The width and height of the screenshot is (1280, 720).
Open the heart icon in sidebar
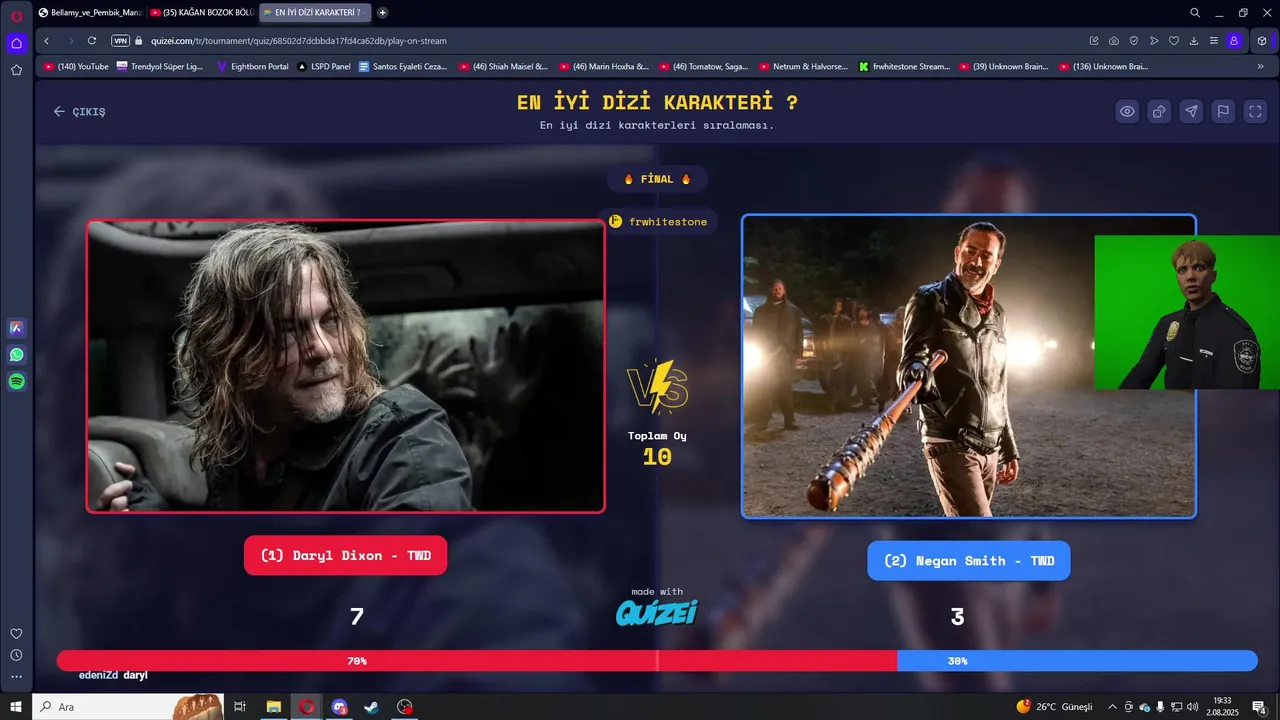pos(16,633)
